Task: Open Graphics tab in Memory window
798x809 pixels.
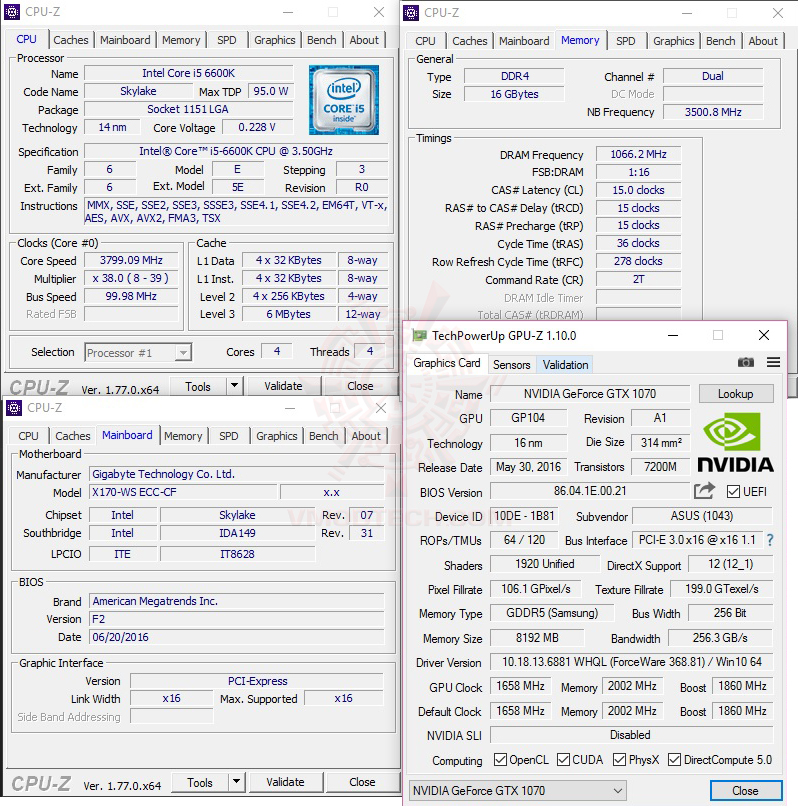Action: (673, 41)
